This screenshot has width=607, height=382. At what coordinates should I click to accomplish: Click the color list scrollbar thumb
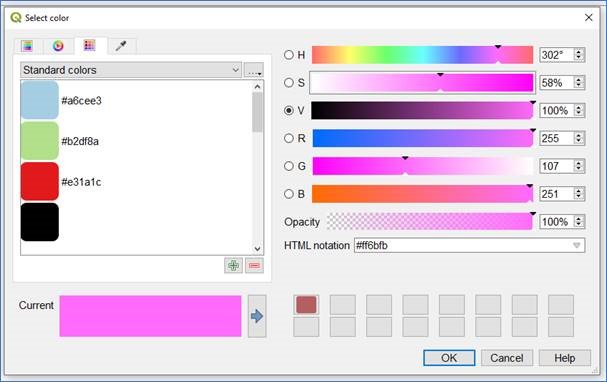[257, 112]
